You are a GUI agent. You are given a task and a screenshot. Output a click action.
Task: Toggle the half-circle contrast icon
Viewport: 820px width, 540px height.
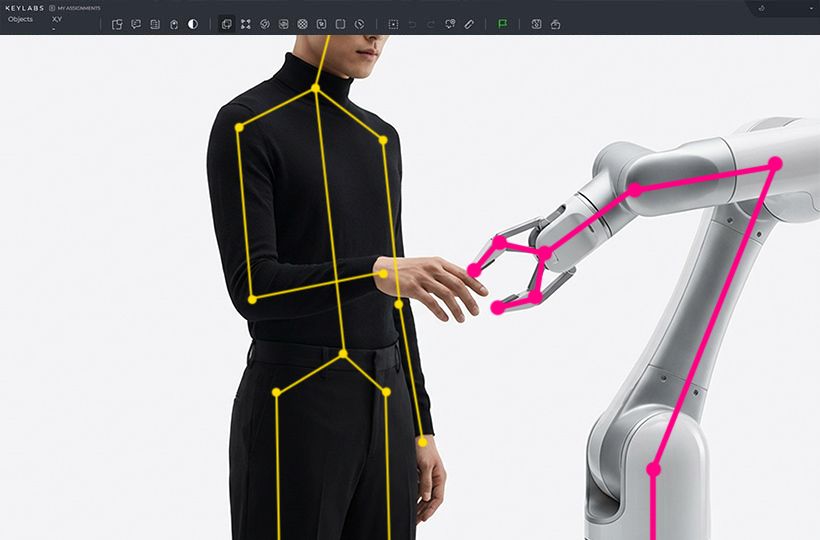(x=193, y=24)
